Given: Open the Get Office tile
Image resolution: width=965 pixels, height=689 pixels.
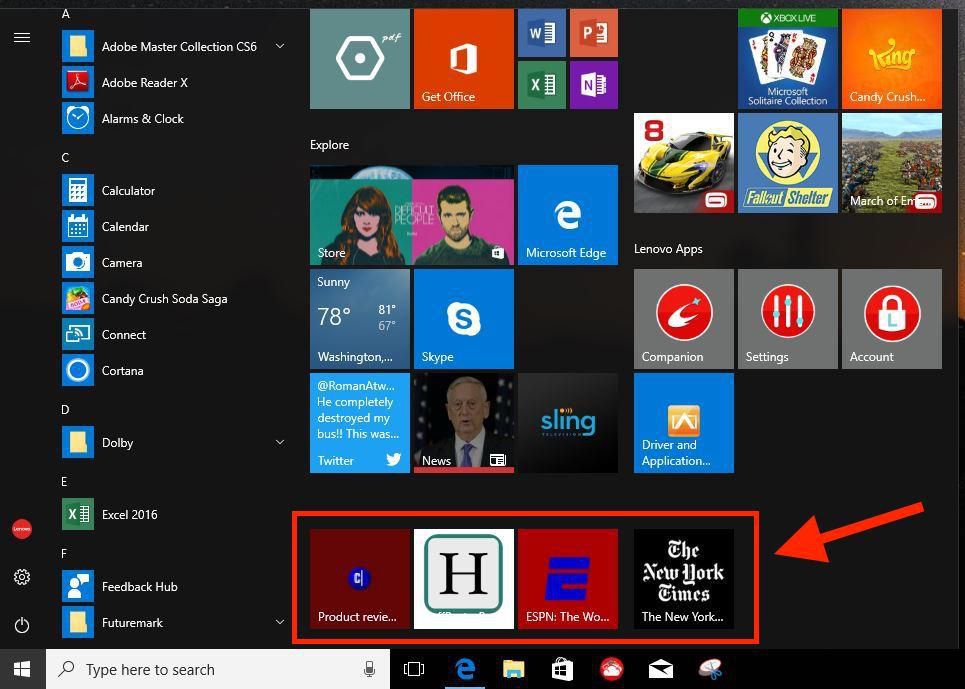Looking at the screenshot, I should [463, 59].
